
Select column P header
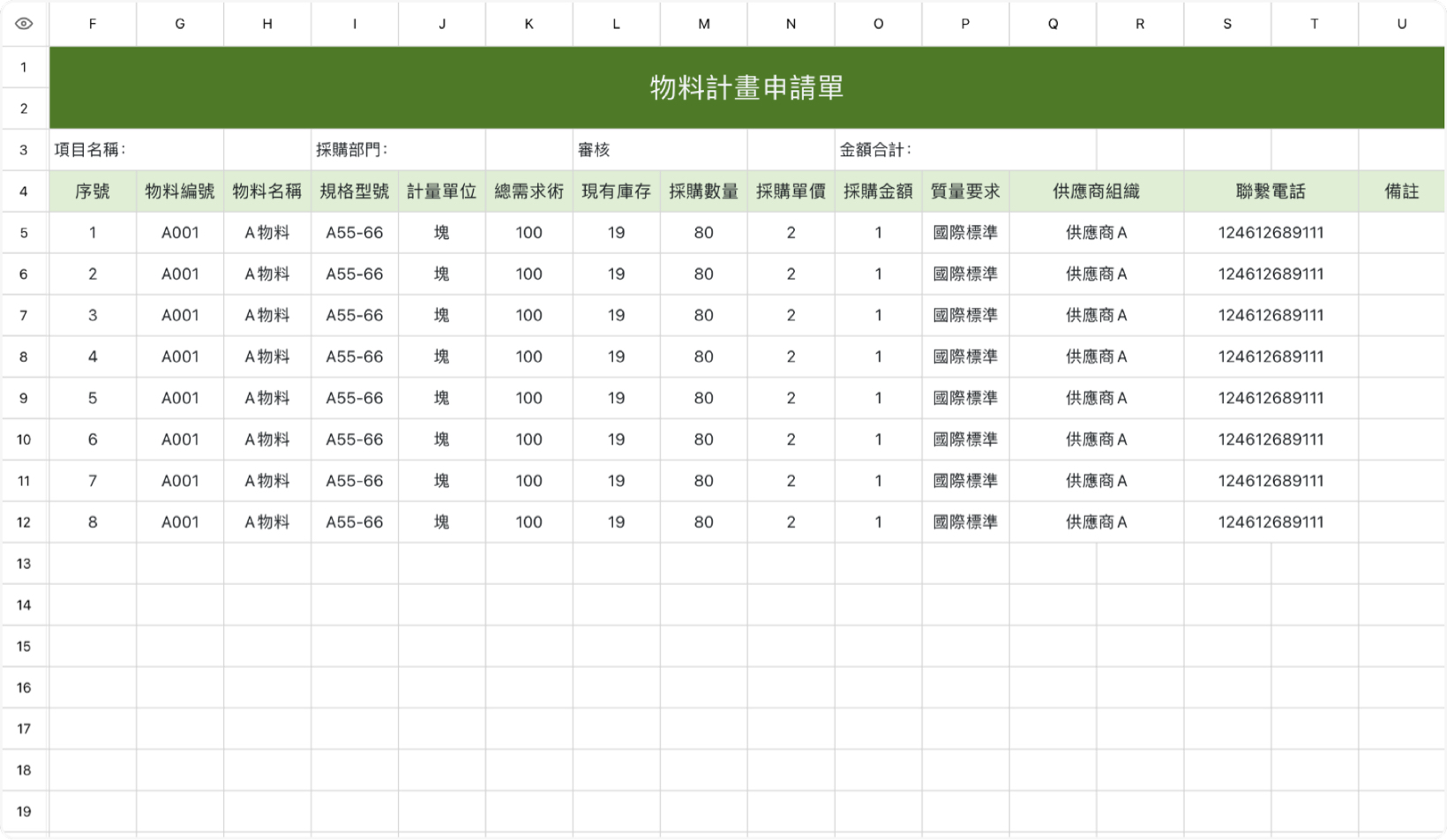coord(966,24)
